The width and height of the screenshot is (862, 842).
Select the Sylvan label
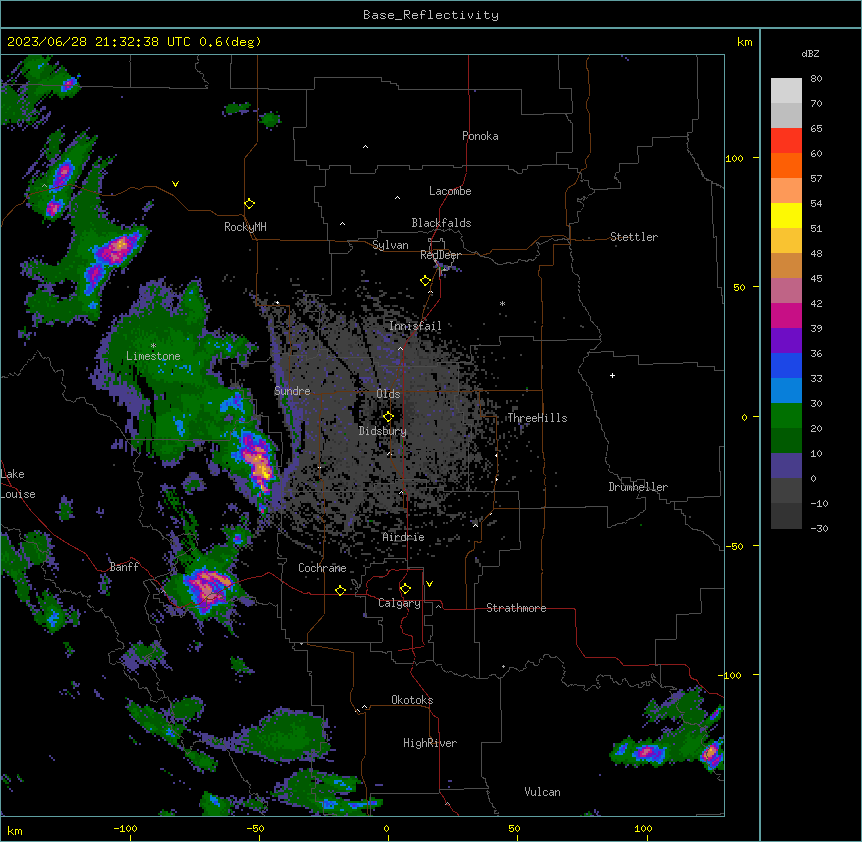(x=390, y=245)
